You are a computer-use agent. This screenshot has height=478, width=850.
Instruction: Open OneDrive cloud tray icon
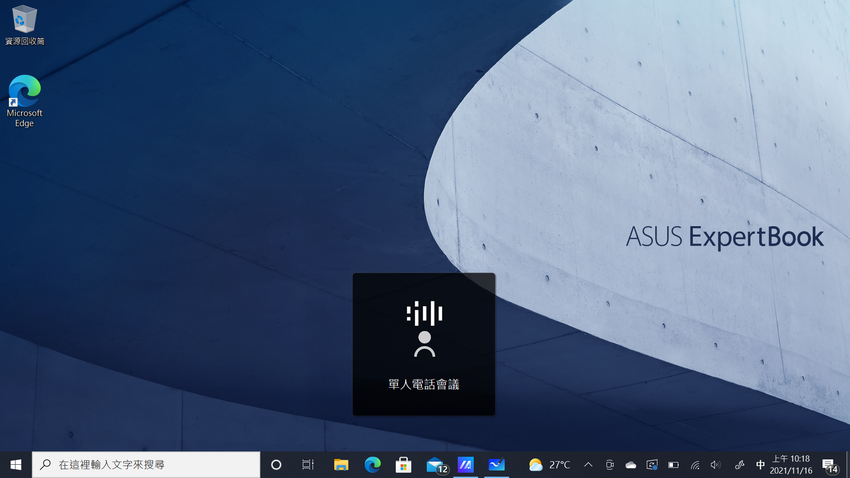coord(630,464)
